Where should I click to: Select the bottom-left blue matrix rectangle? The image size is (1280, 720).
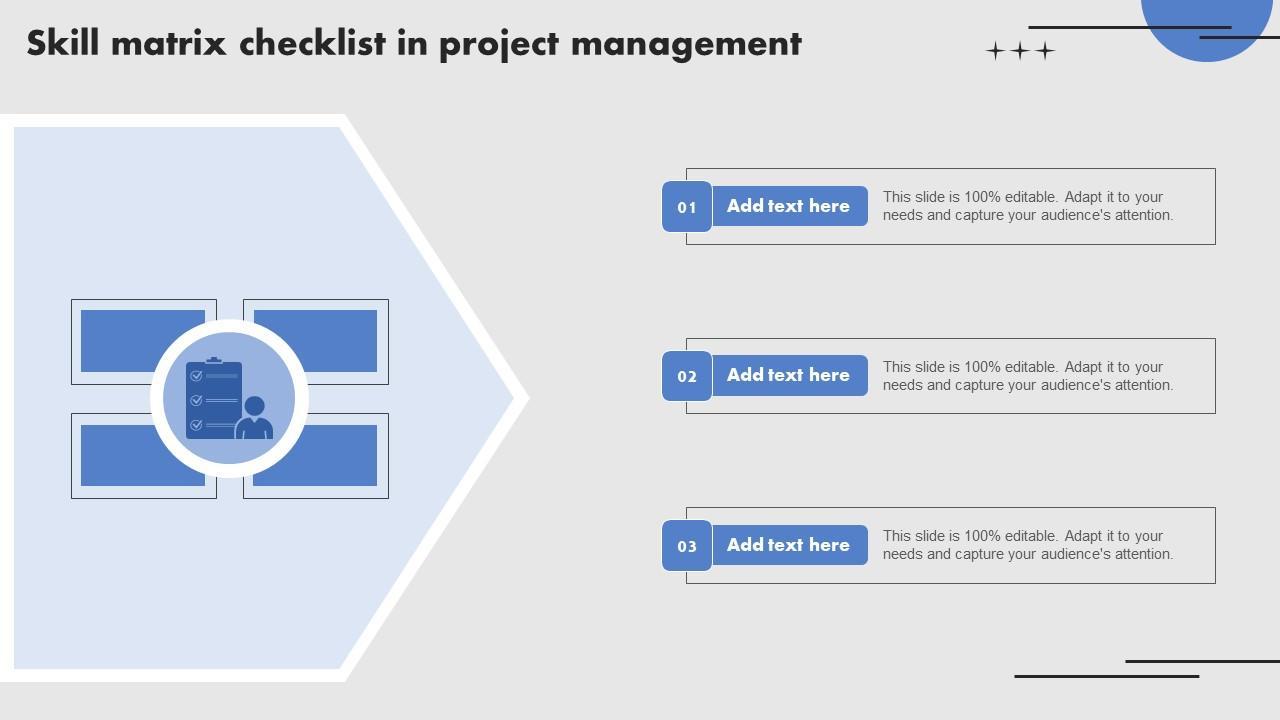click(118, 458)
